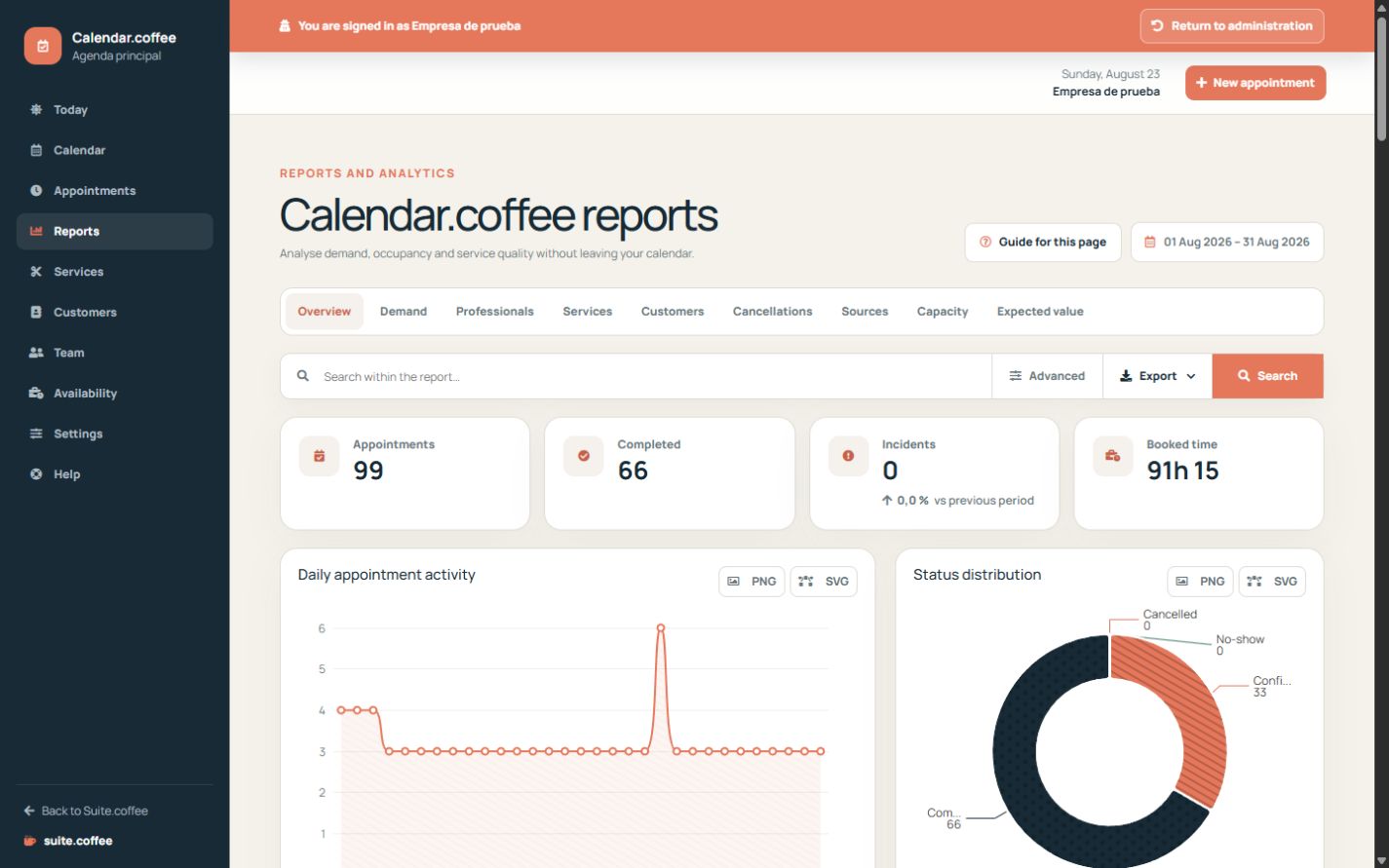Export Status distribution chart as PNG
This screenshot has width=1389, height=868.
1200,582
